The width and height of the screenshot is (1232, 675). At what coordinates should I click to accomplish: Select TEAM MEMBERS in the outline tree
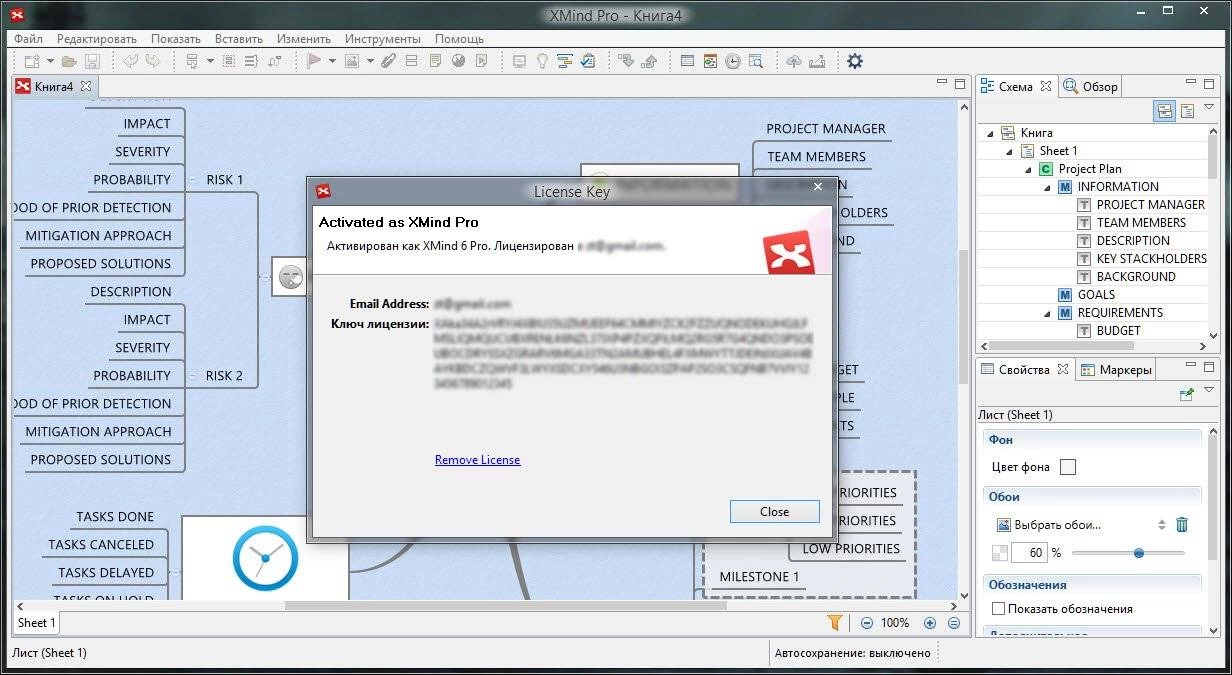[x=1141, y=223]
